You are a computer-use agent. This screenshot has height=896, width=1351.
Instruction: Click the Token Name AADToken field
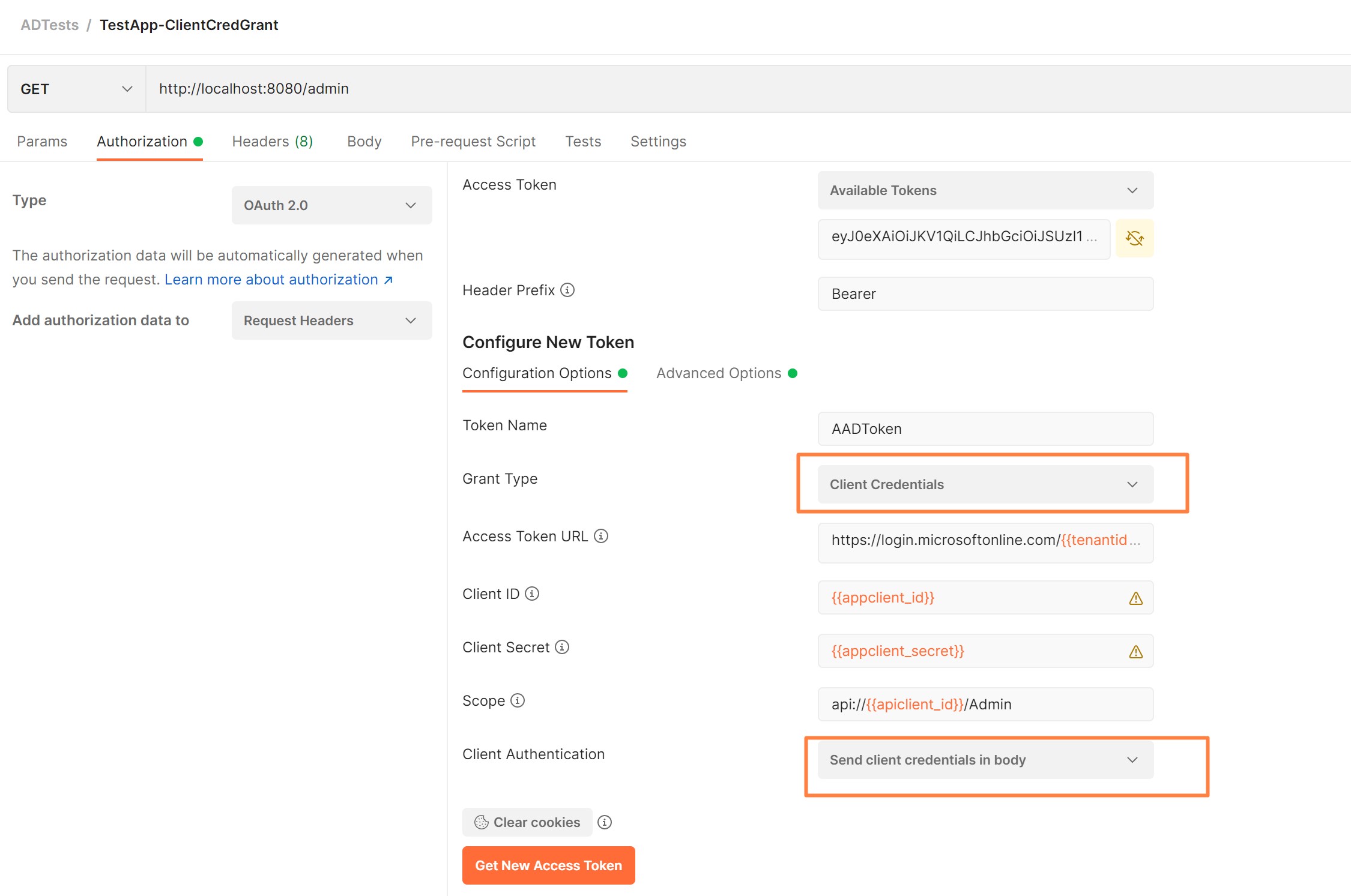985,429
